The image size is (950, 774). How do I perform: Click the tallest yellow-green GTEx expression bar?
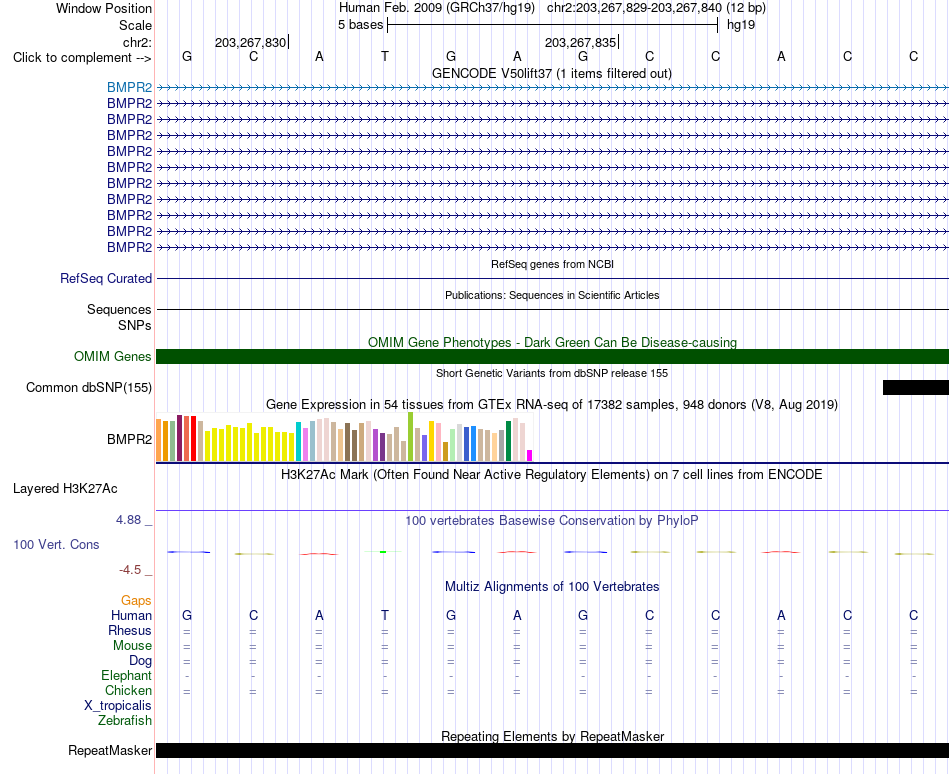click(x=411, y=437)
